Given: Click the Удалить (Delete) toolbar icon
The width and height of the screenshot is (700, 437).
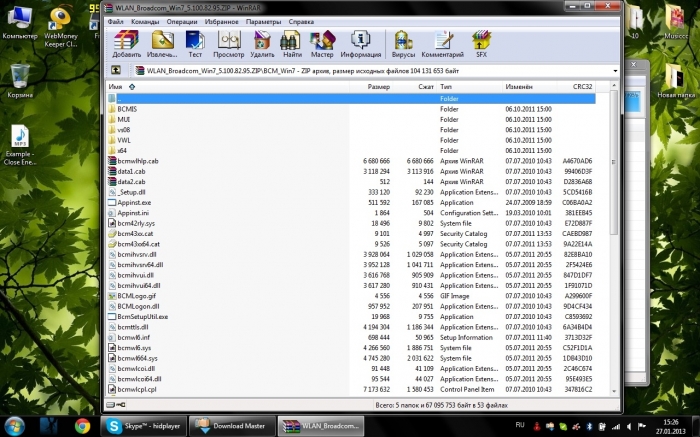Looking at the screenshot, I should (x=262, y=42).
